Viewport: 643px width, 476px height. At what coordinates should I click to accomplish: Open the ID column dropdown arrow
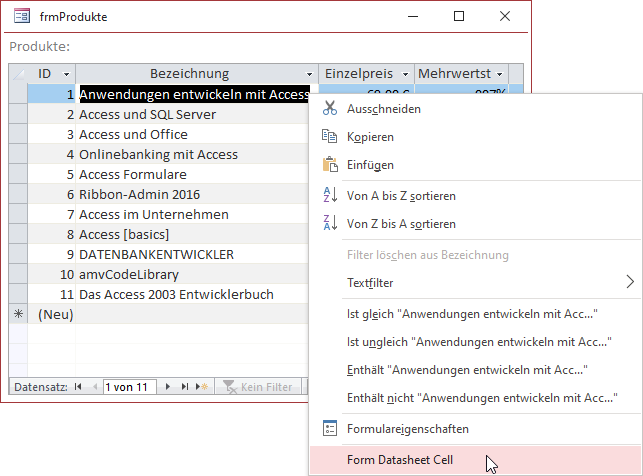pyautogui.click(x=66, y=74)
